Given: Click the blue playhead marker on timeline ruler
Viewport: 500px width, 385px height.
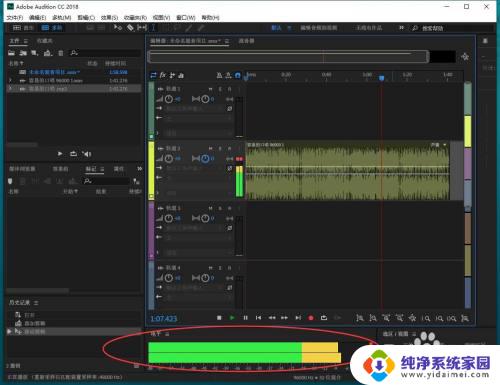Looking at the screenshot, I should [382, 78].
